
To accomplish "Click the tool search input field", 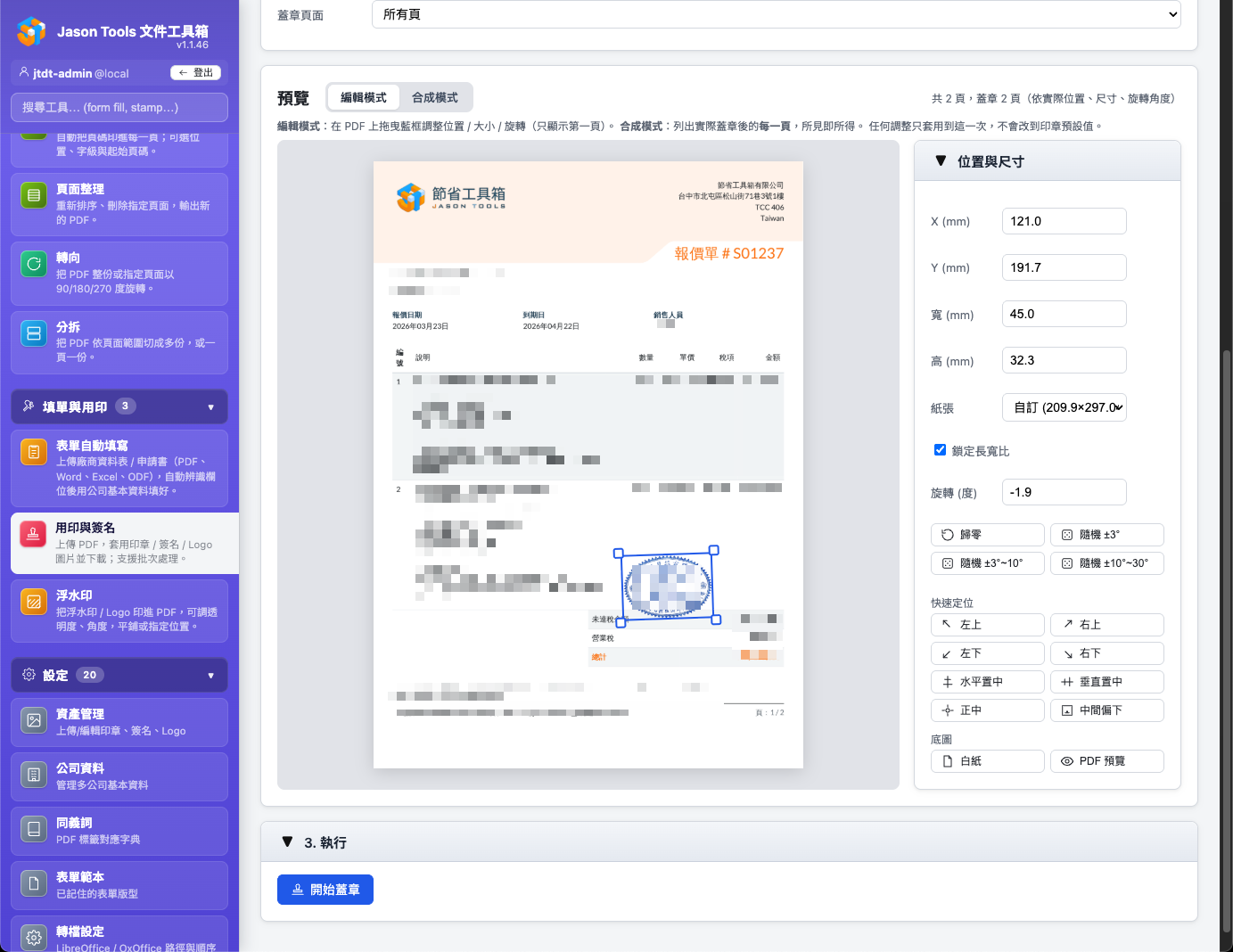I will point(119,107).
